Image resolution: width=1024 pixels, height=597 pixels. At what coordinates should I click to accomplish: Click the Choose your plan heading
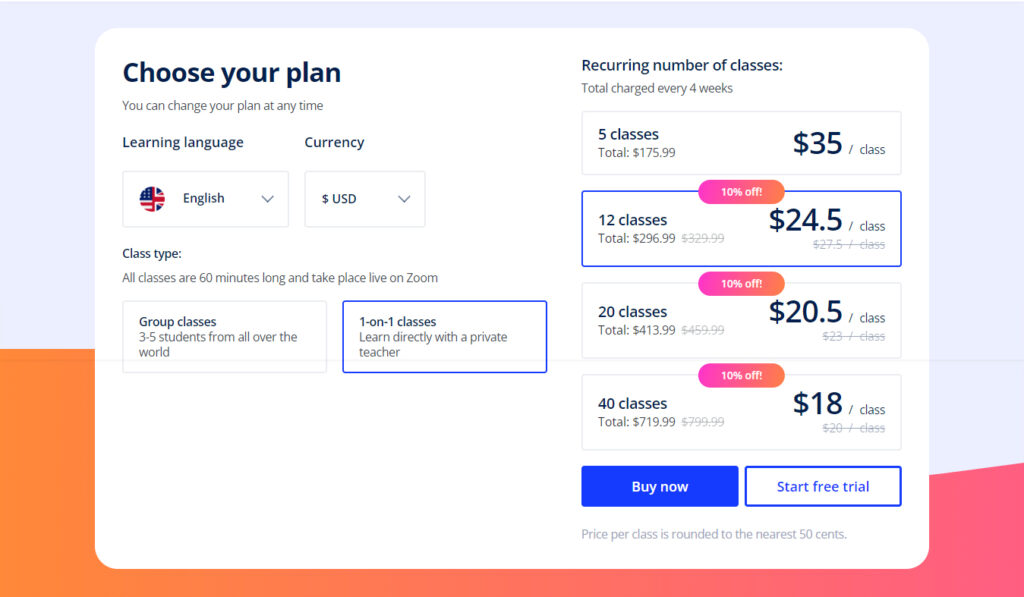(x=232, y=73)
